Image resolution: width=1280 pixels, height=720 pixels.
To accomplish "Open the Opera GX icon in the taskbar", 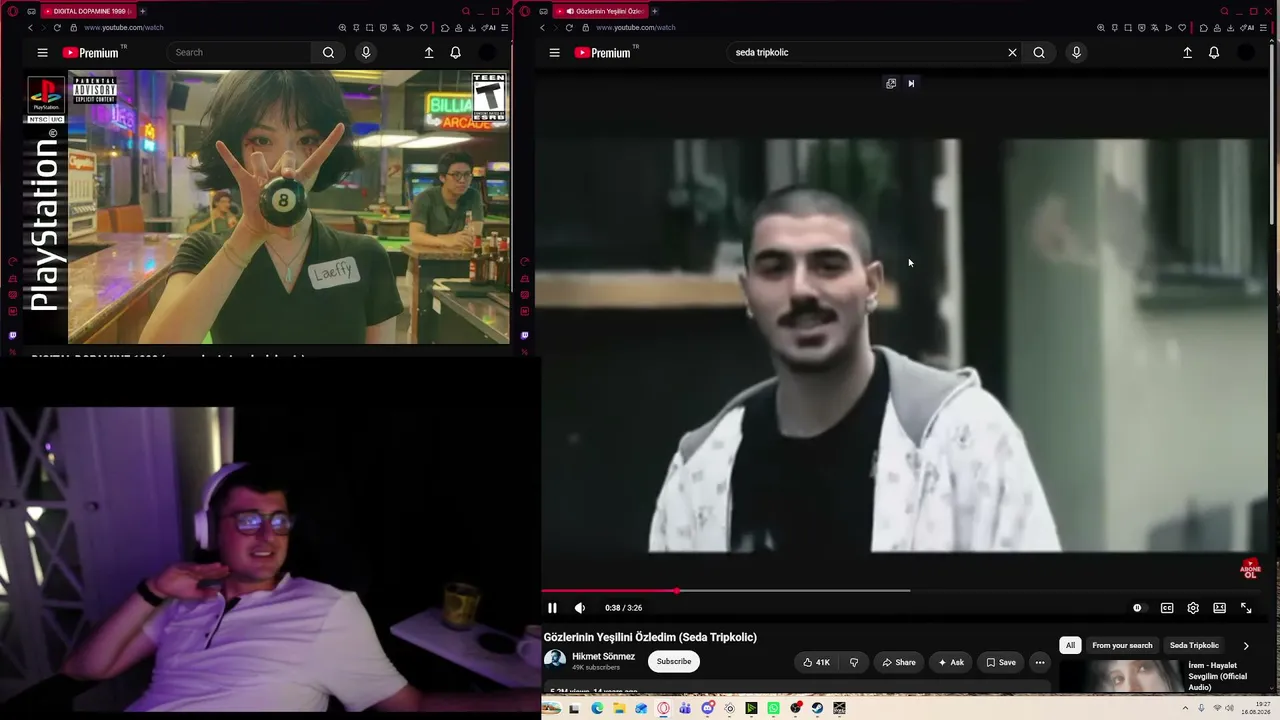I will (663, 708).
